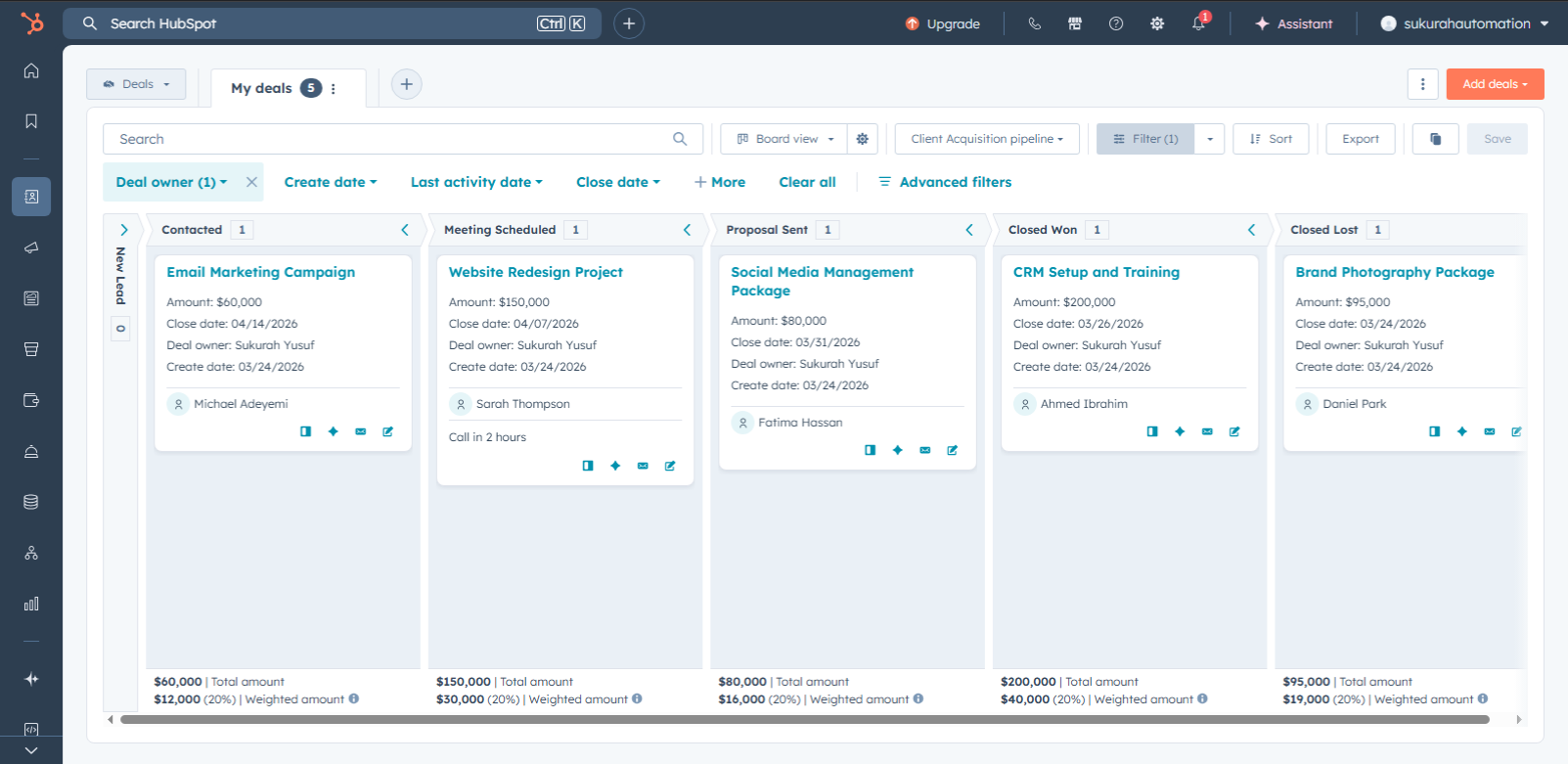Collapse the Meeting Scheduled column
Image resolution: width=1568 pixels, height=764 pixels.
pos(687,230)
